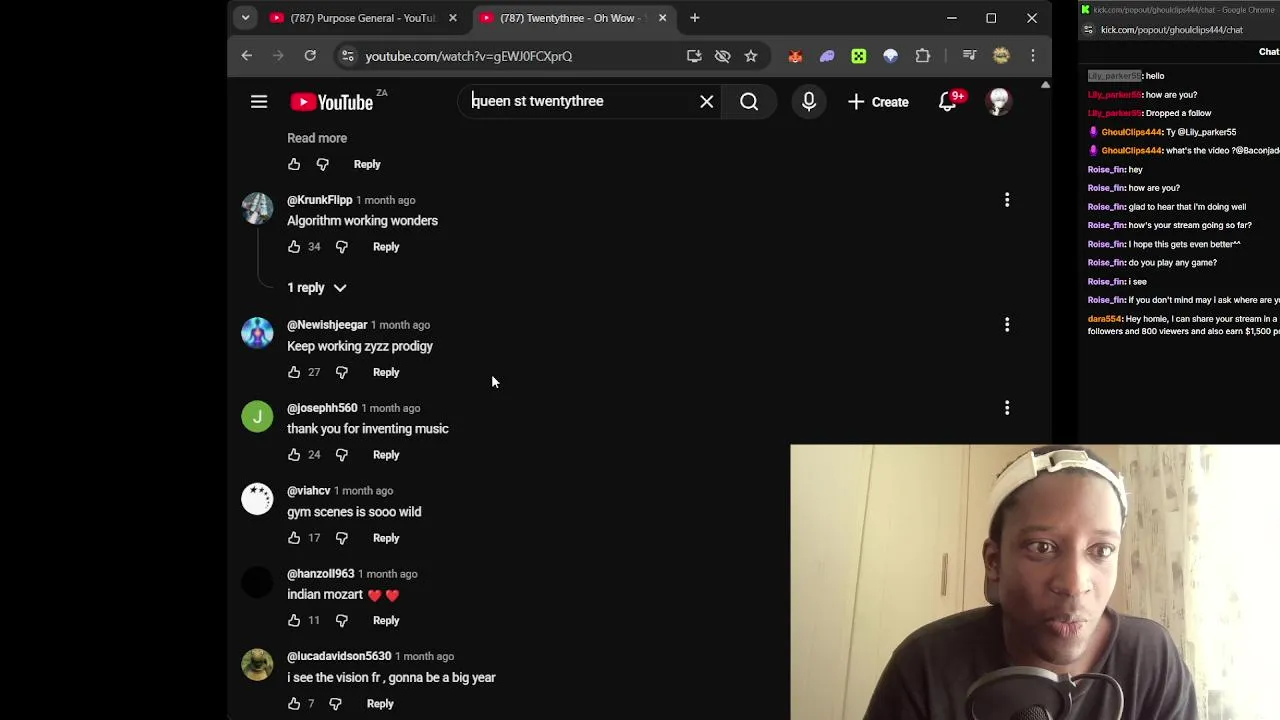Image resolution: width=1280 pixels, height=720 pixels.
Task: Reply to the @josephh560 comment
Action: tap(386, 455)
